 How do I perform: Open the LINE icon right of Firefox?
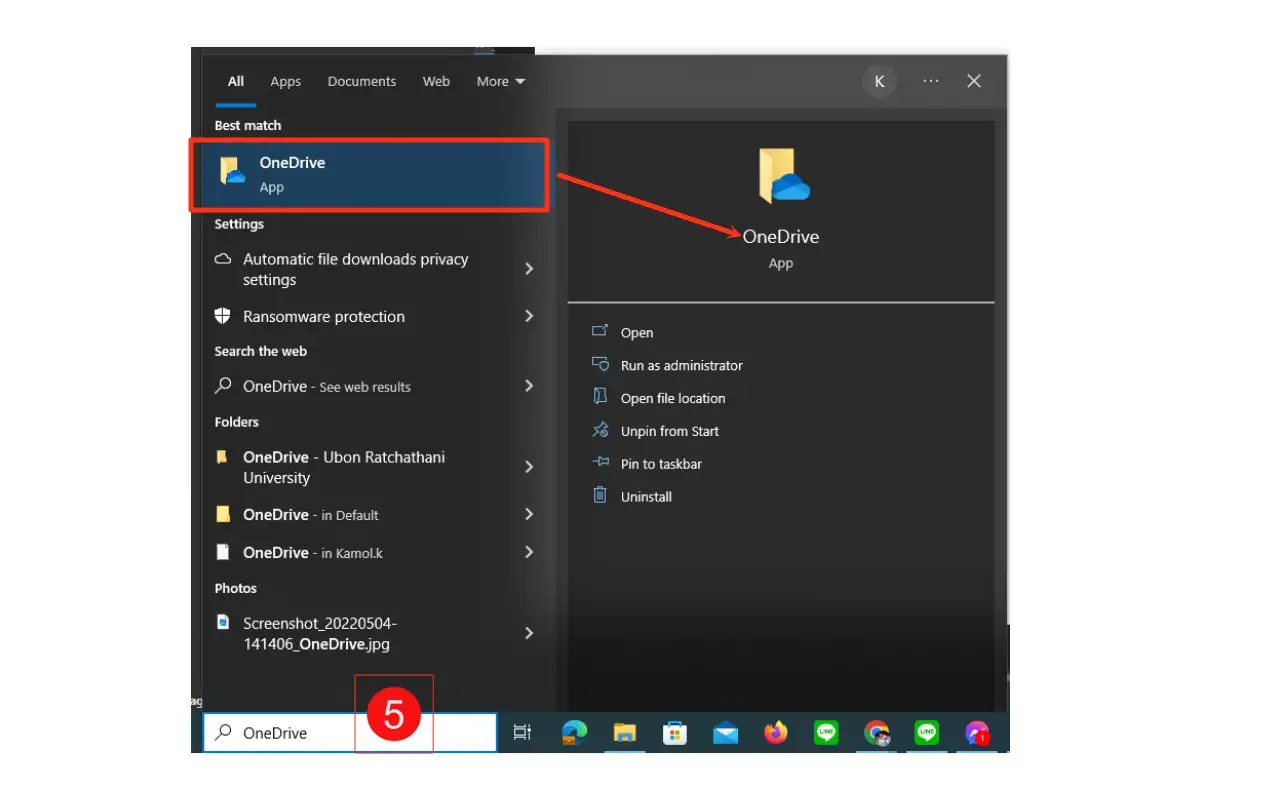(x=826, y=733)
